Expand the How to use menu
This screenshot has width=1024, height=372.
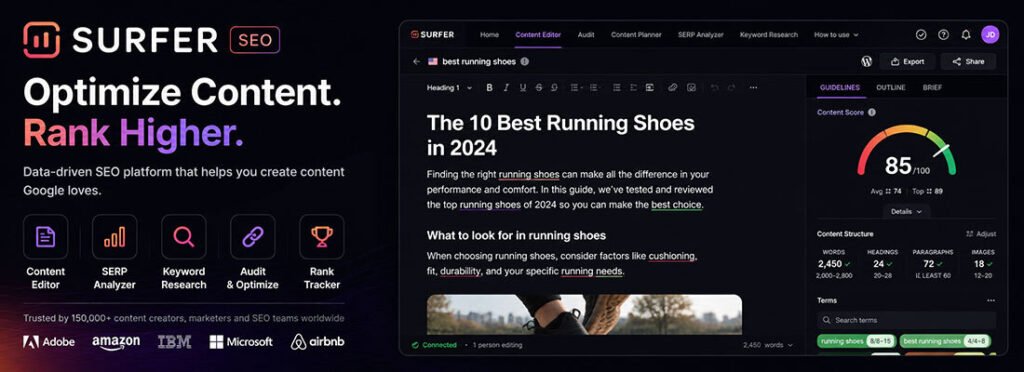click(836, 35)
